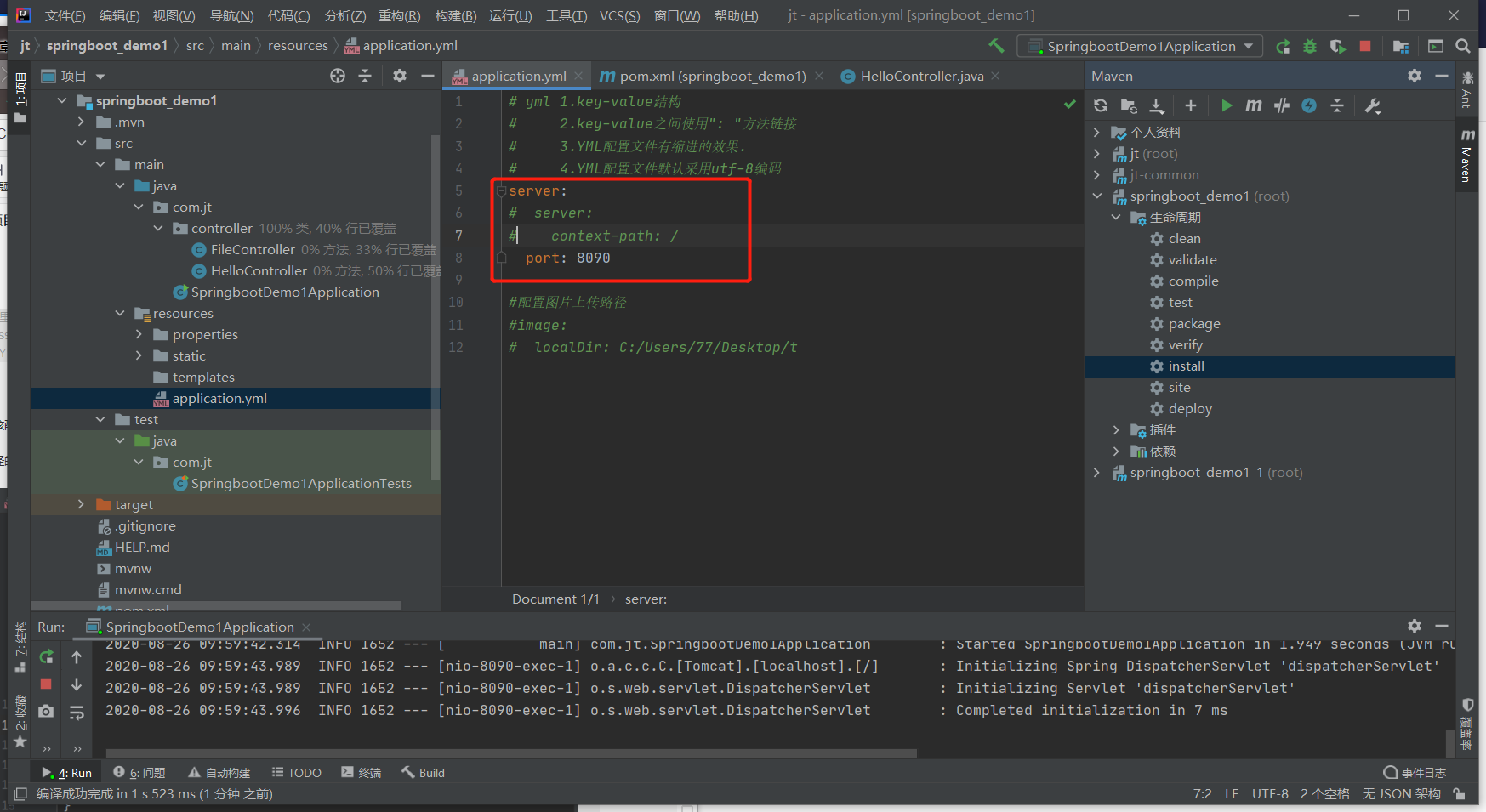Open the Project Structure dialog icon
The height and width of the screenshot is (812, 1486).
point(1401,46)
